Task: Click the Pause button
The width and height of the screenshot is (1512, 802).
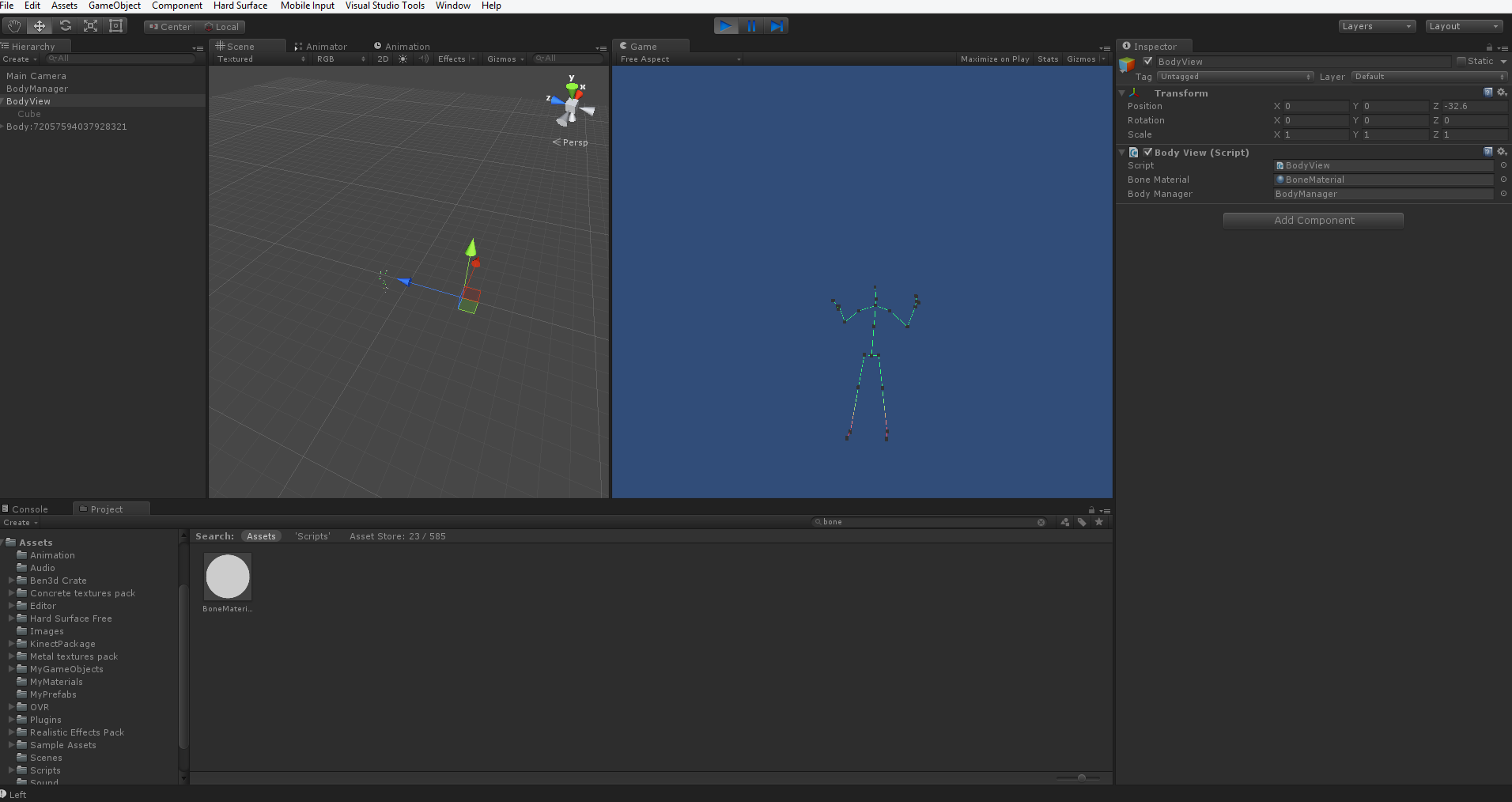Action: tap(750, 26)
